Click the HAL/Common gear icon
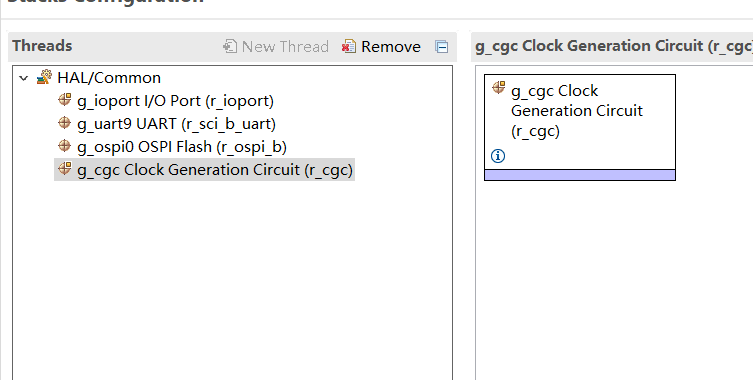Image resolution: width=753 pixels, height=380 pixels. [x=44, y=77]
